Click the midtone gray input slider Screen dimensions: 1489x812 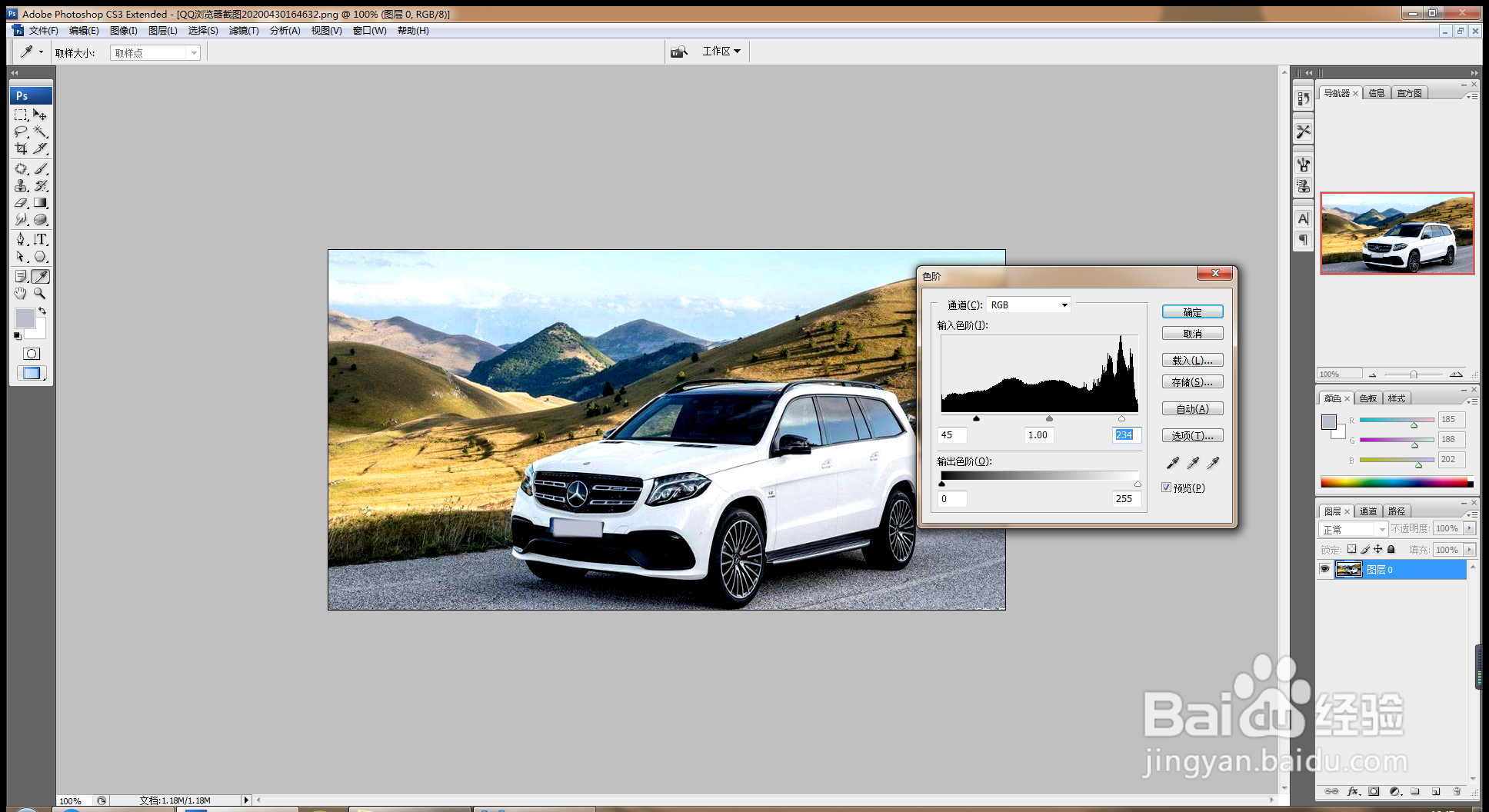[1049, 418]
